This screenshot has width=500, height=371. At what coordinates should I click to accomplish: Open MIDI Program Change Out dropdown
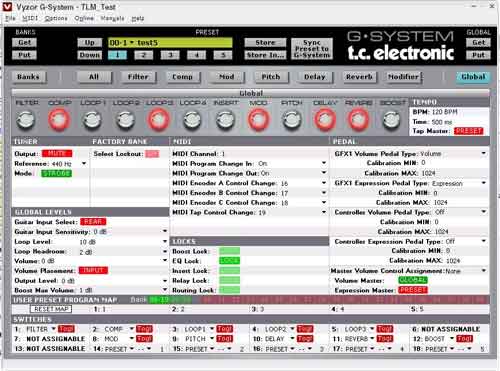324,173
